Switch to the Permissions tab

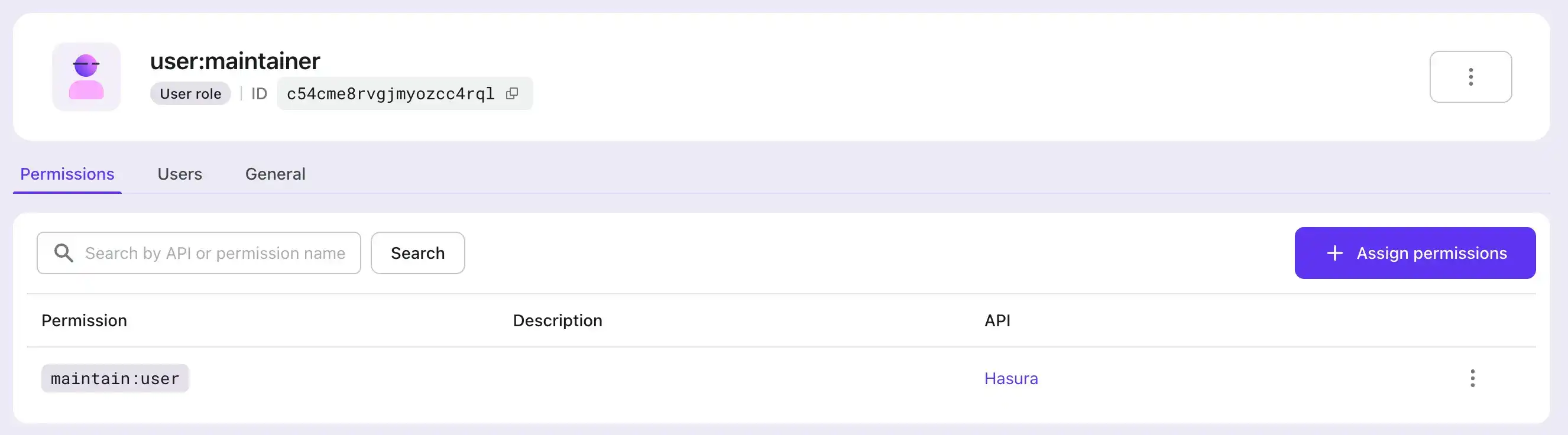[67, 174]
